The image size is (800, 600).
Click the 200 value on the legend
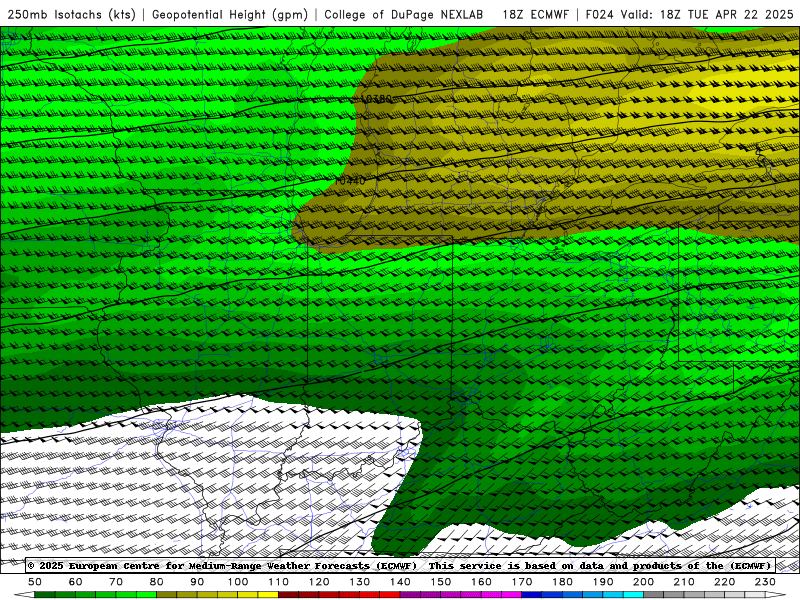643,582
